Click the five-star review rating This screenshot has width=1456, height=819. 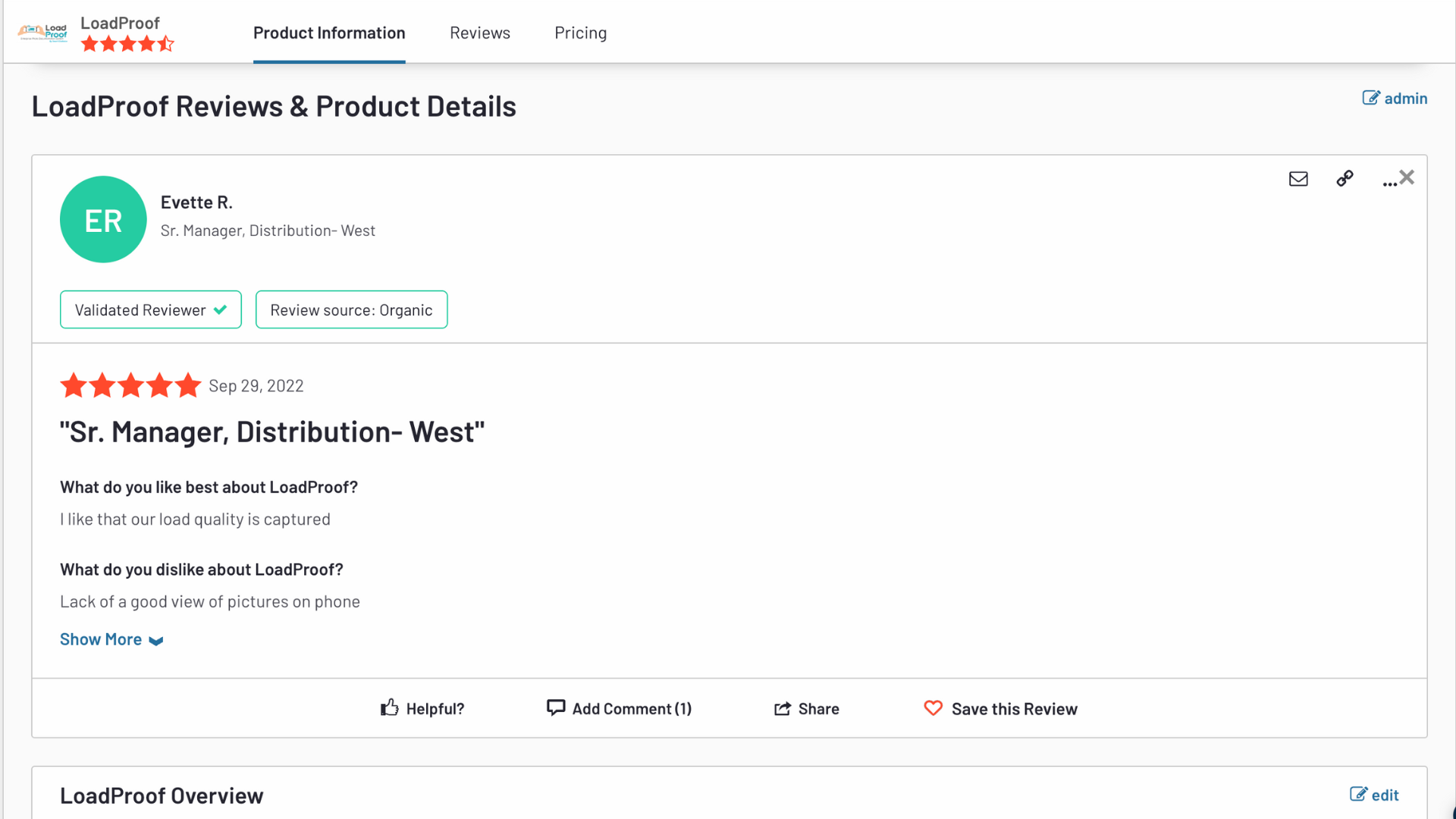(130, 385)
